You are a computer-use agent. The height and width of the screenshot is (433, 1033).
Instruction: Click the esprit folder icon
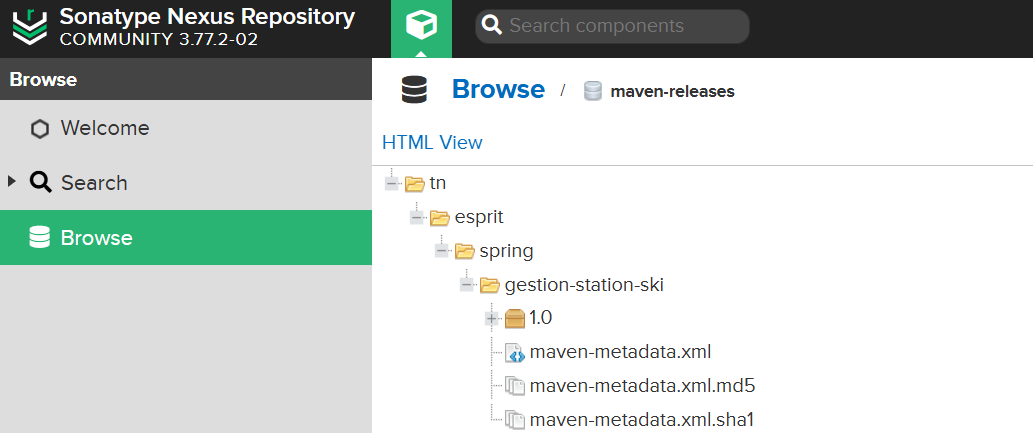(x=439, y=217)
